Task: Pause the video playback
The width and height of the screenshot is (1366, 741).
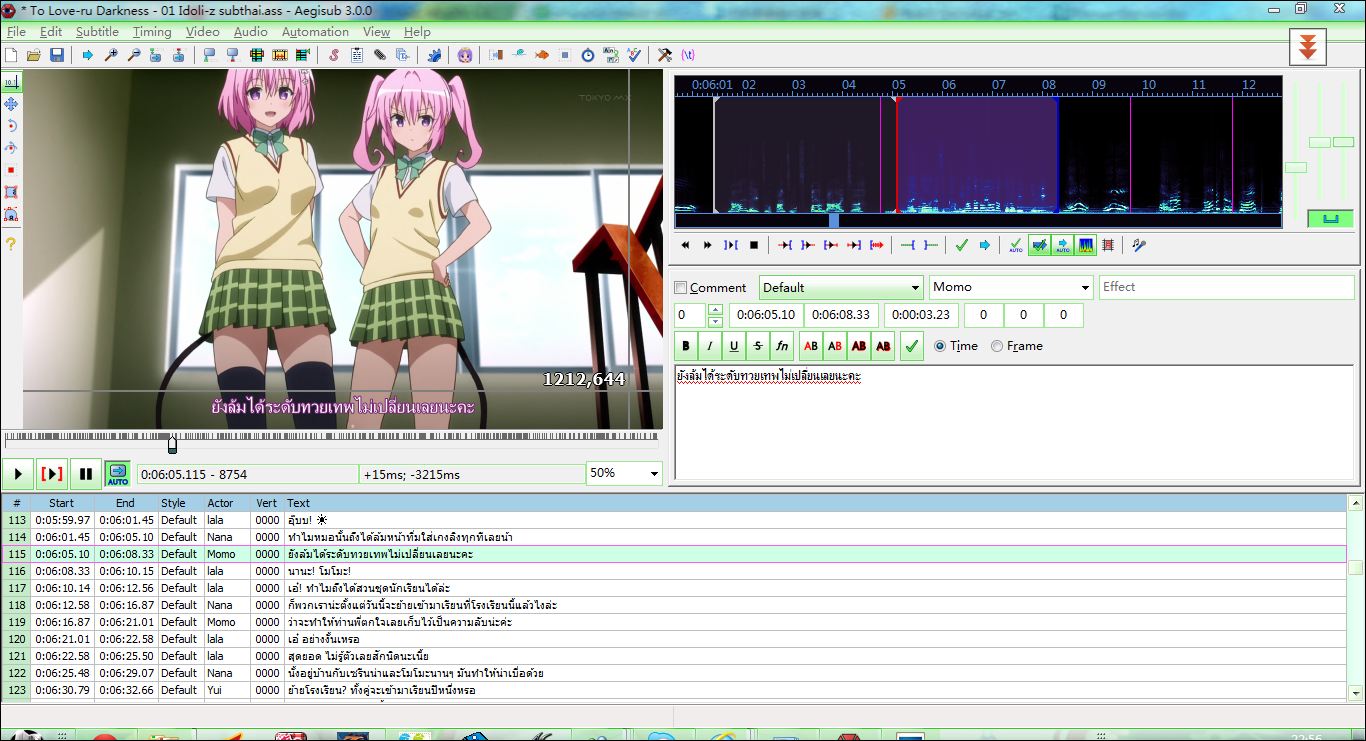Action: [86, 473]
